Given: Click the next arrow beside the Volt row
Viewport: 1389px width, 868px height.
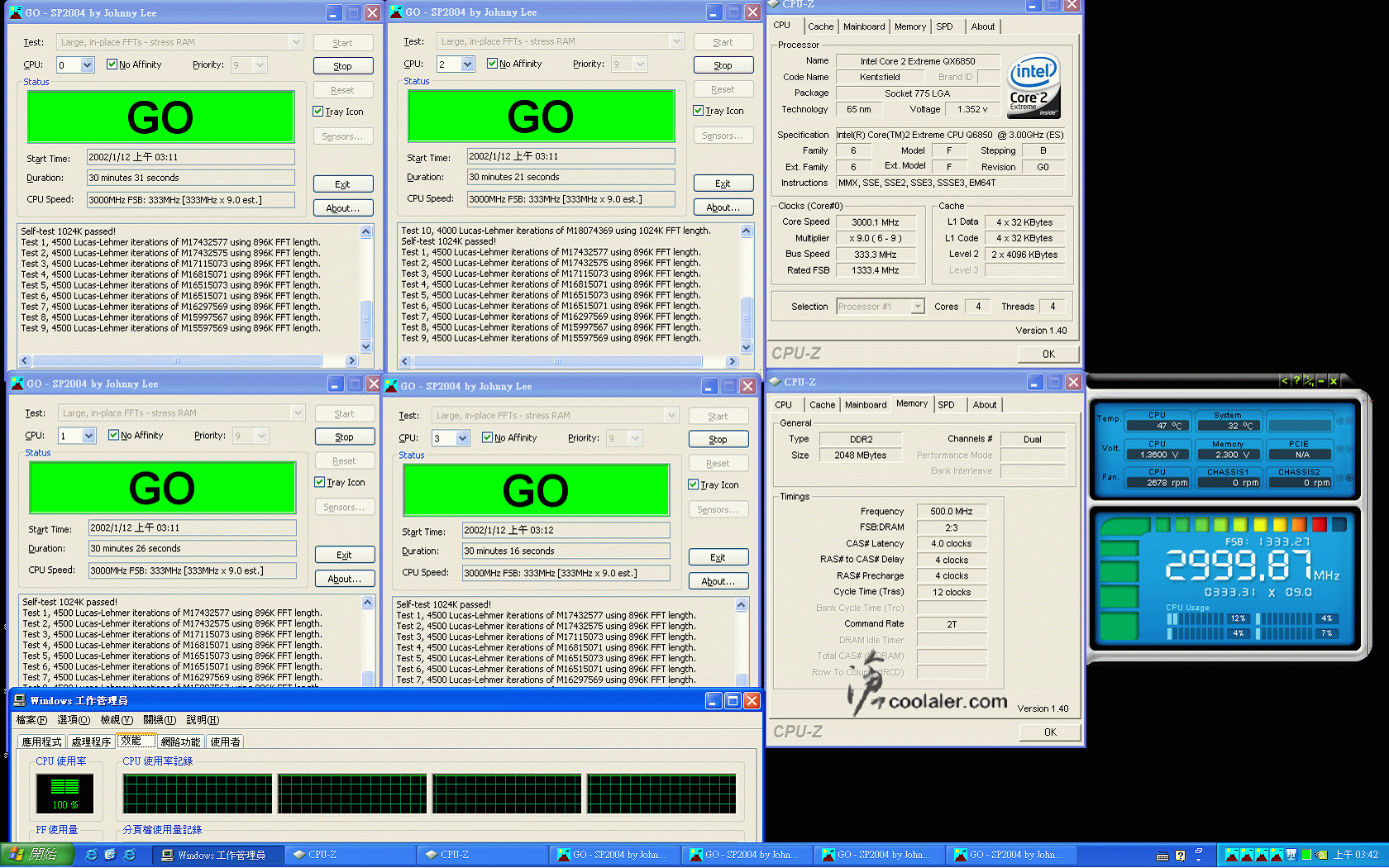Looking at the screenshot, I should coord(1349,449).
